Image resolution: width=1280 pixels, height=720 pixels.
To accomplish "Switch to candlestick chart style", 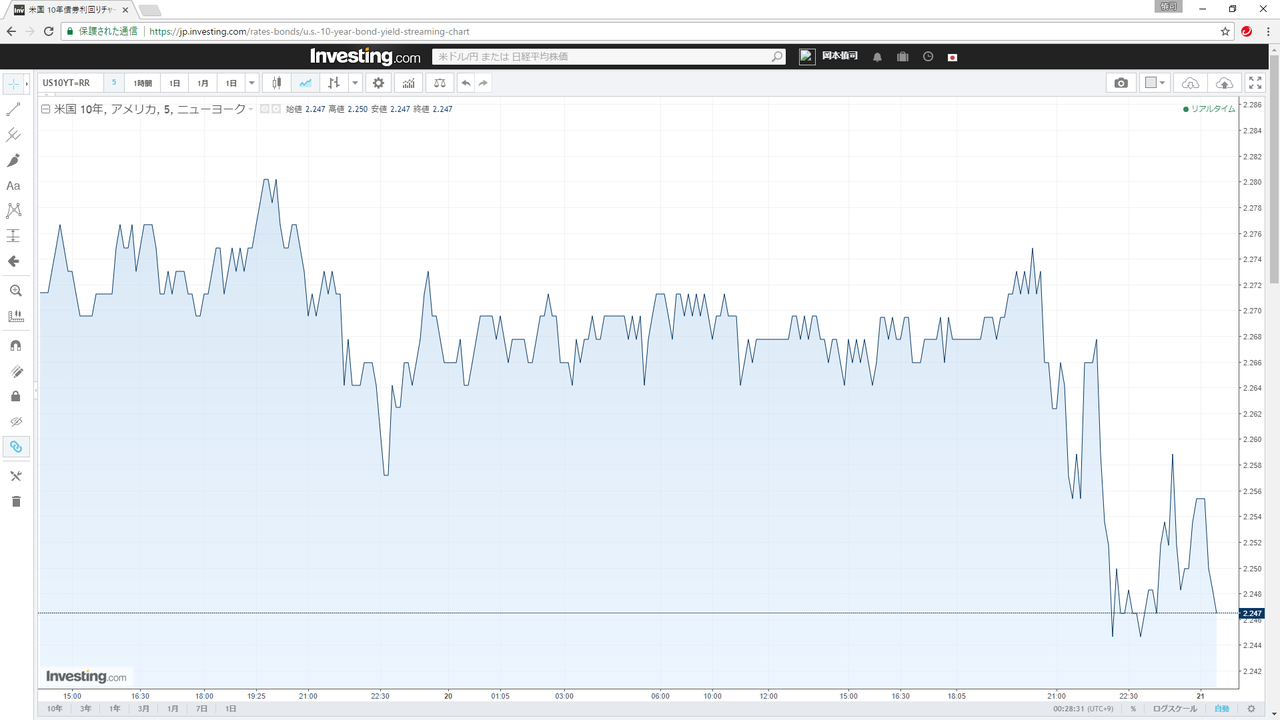I will coord(277,83).
